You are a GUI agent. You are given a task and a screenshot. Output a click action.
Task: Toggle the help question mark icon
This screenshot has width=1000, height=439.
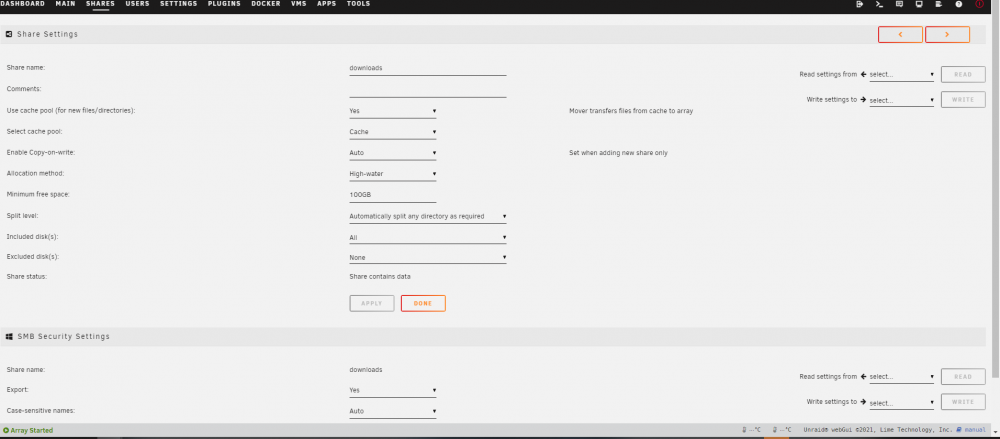959,4
